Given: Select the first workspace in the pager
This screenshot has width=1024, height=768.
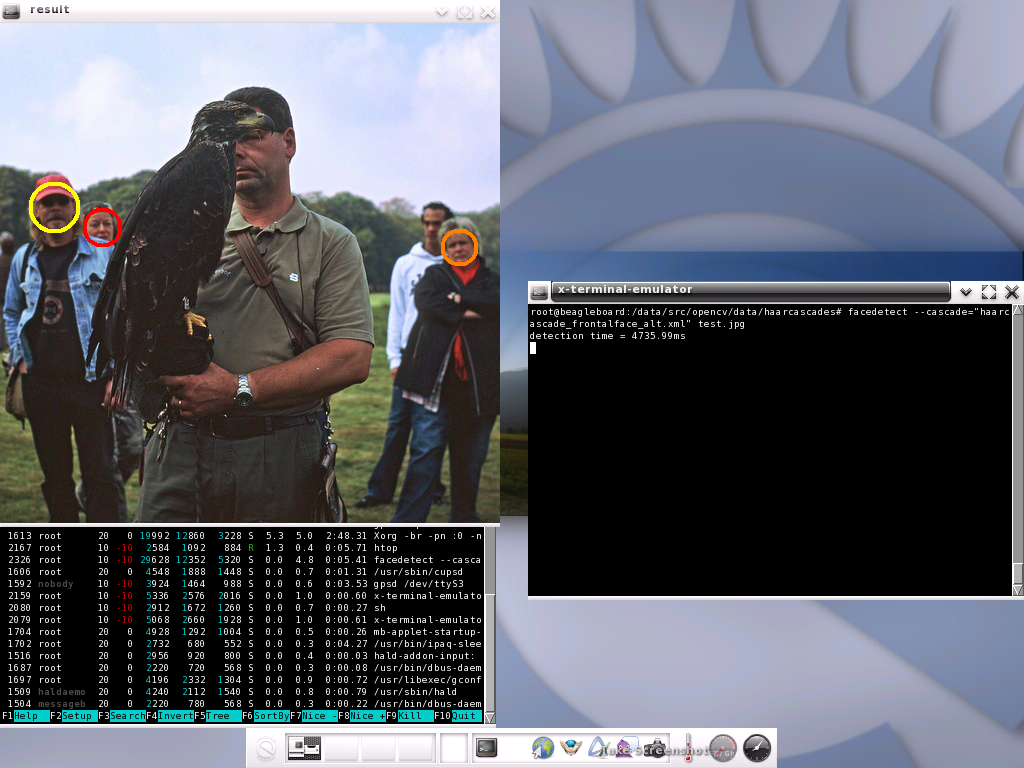Looking at the screenshot, I should (x=304, y=748).
